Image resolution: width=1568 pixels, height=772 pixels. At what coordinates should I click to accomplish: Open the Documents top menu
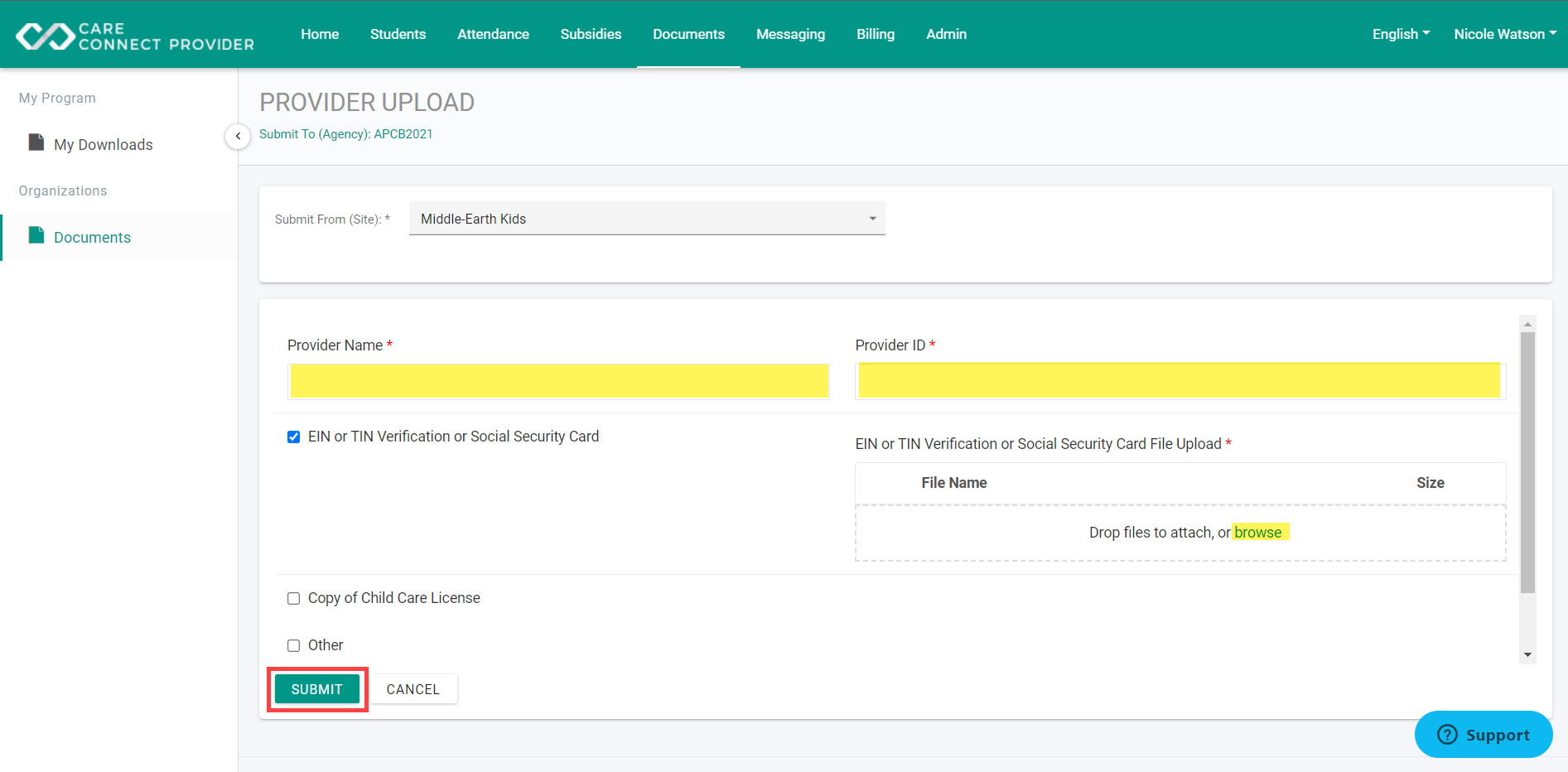pyautogui.click(x=688, y=34)
